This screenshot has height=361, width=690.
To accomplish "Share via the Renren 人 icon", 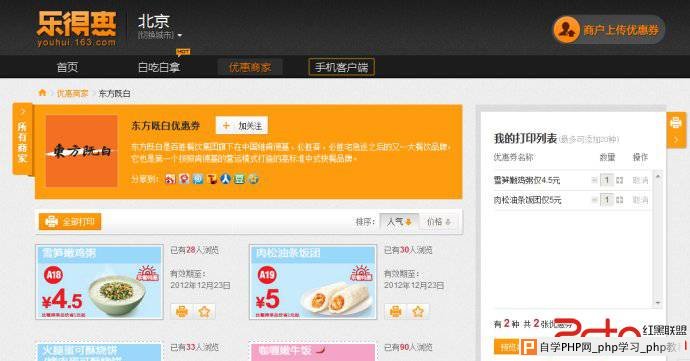I will [x=225, y=179].
